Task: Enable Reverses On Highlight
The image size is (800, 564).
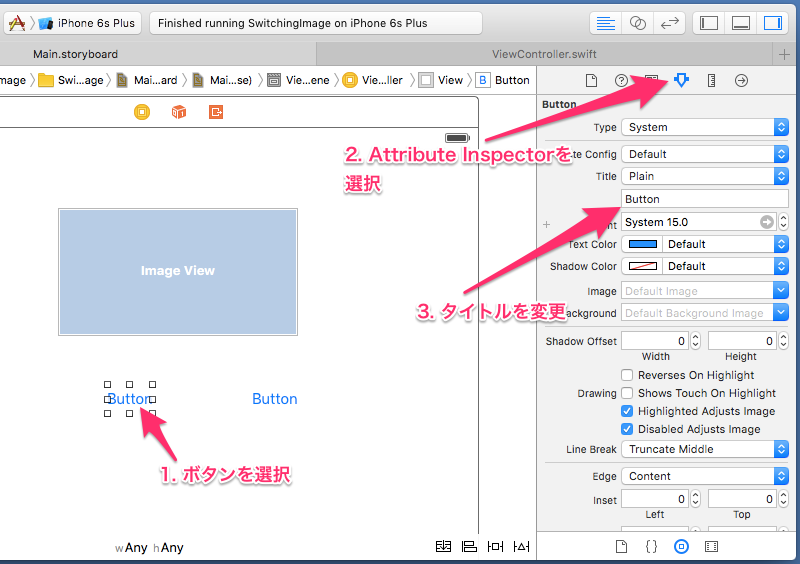Action: pos(627,375)
